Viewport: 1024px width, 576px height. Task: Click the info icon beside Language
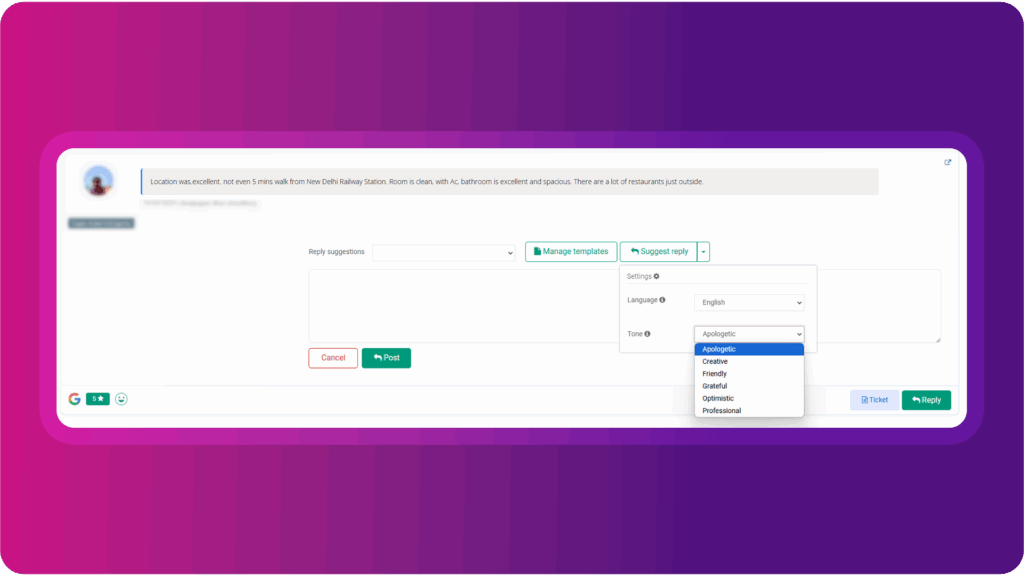click(663, 300)
